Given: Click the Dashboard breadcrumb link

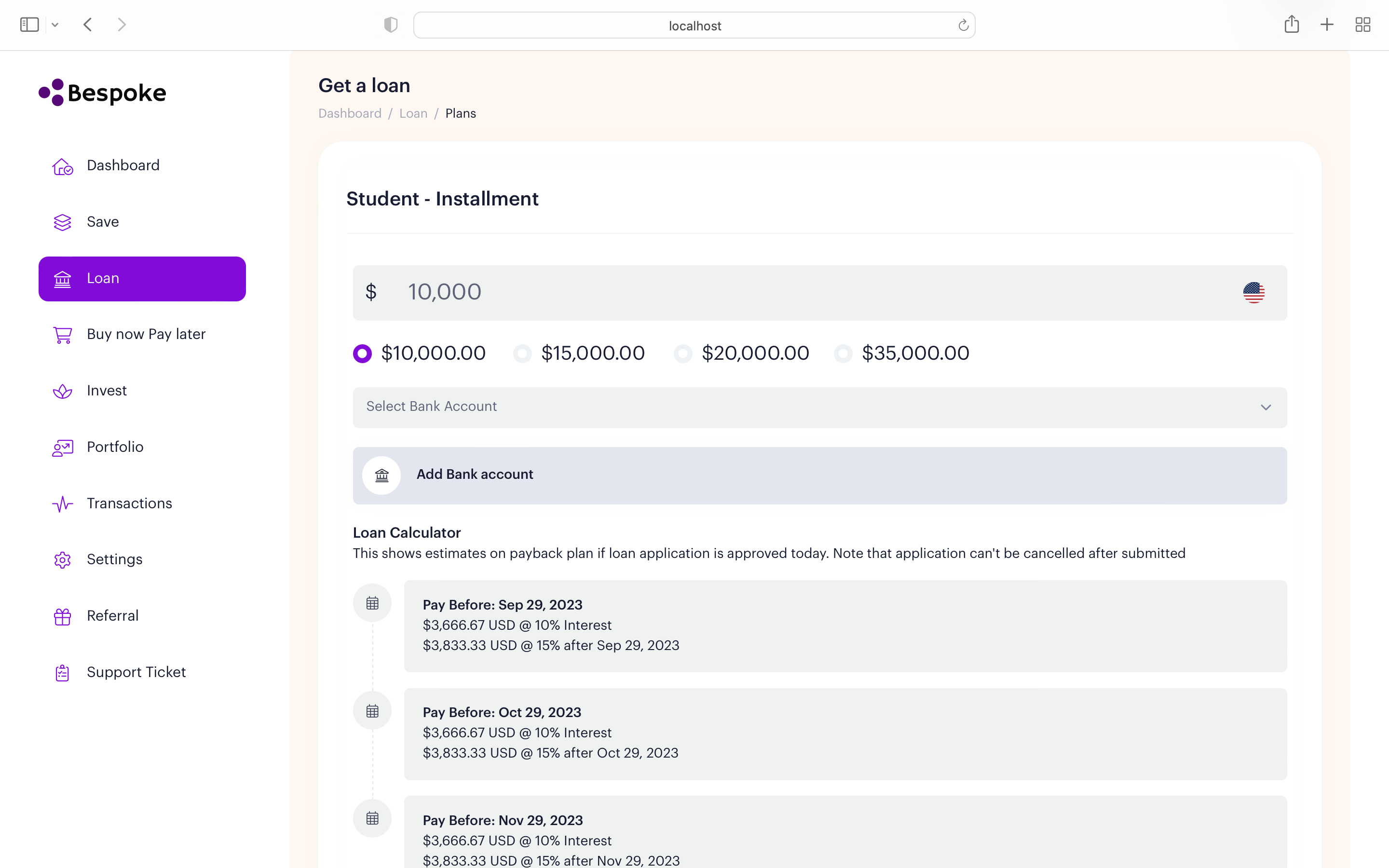Looking at the screenshot, I should 350,113.
